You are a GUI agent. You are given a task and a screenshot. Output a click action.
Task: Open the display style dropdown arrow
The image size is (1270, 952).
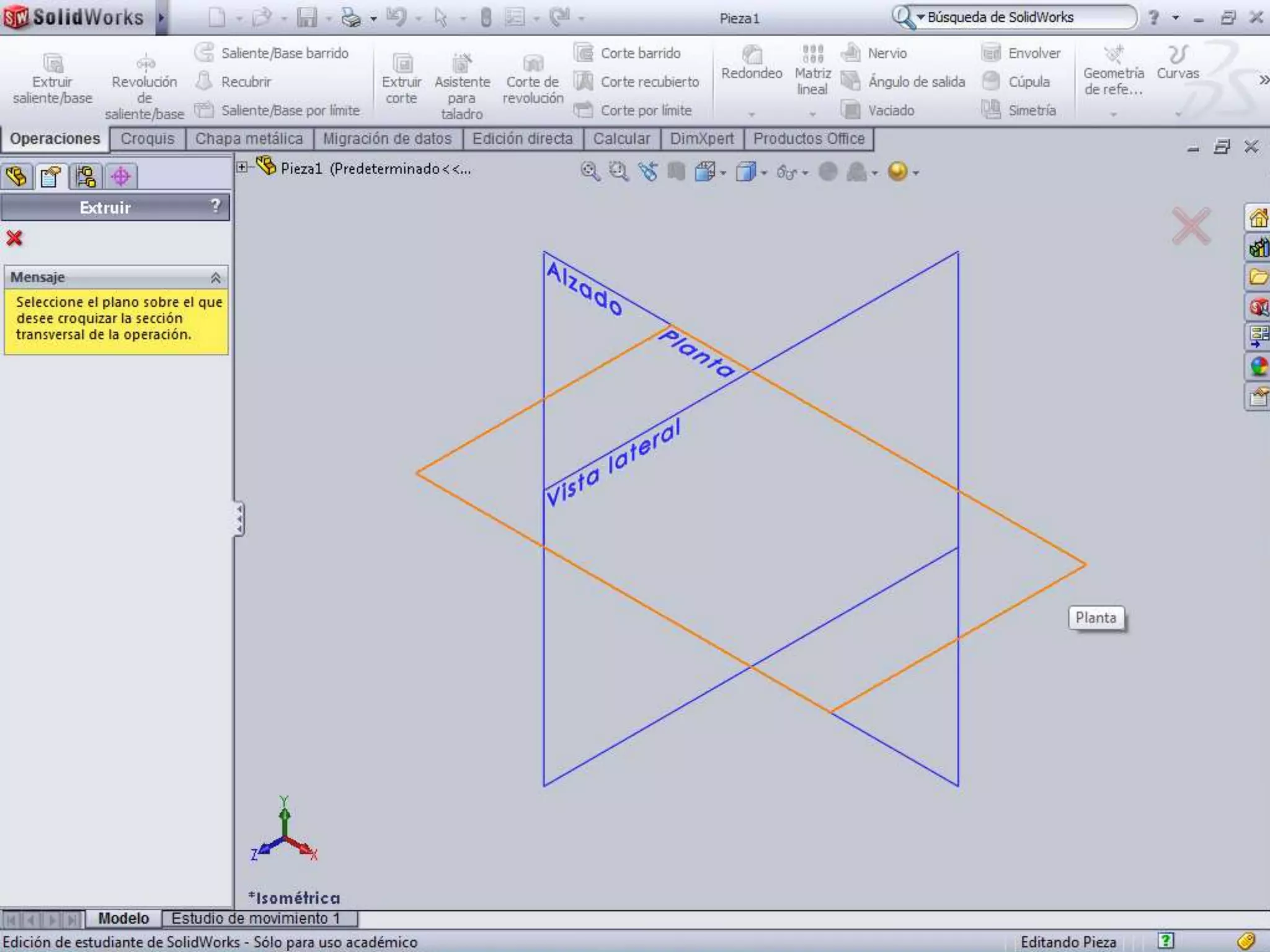pos(764,173)
